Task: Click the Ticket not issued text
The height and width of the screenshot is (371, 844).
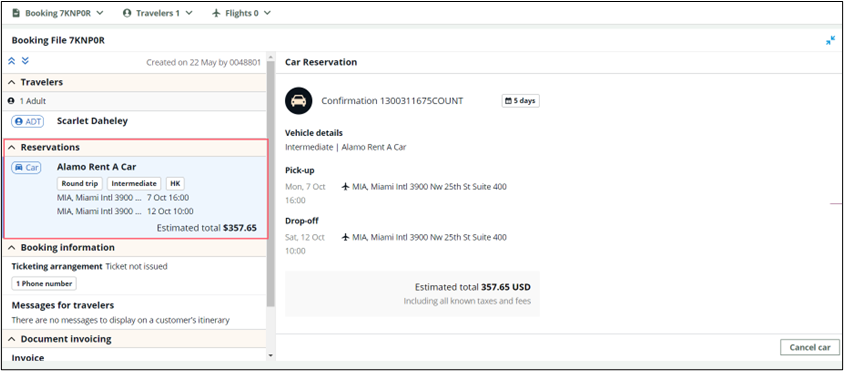Action: tap(136, 267)
